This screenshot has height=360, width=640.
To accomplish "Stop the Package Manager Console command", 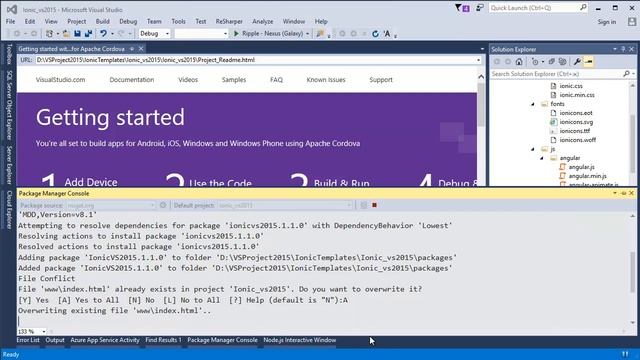I will 374,205.
